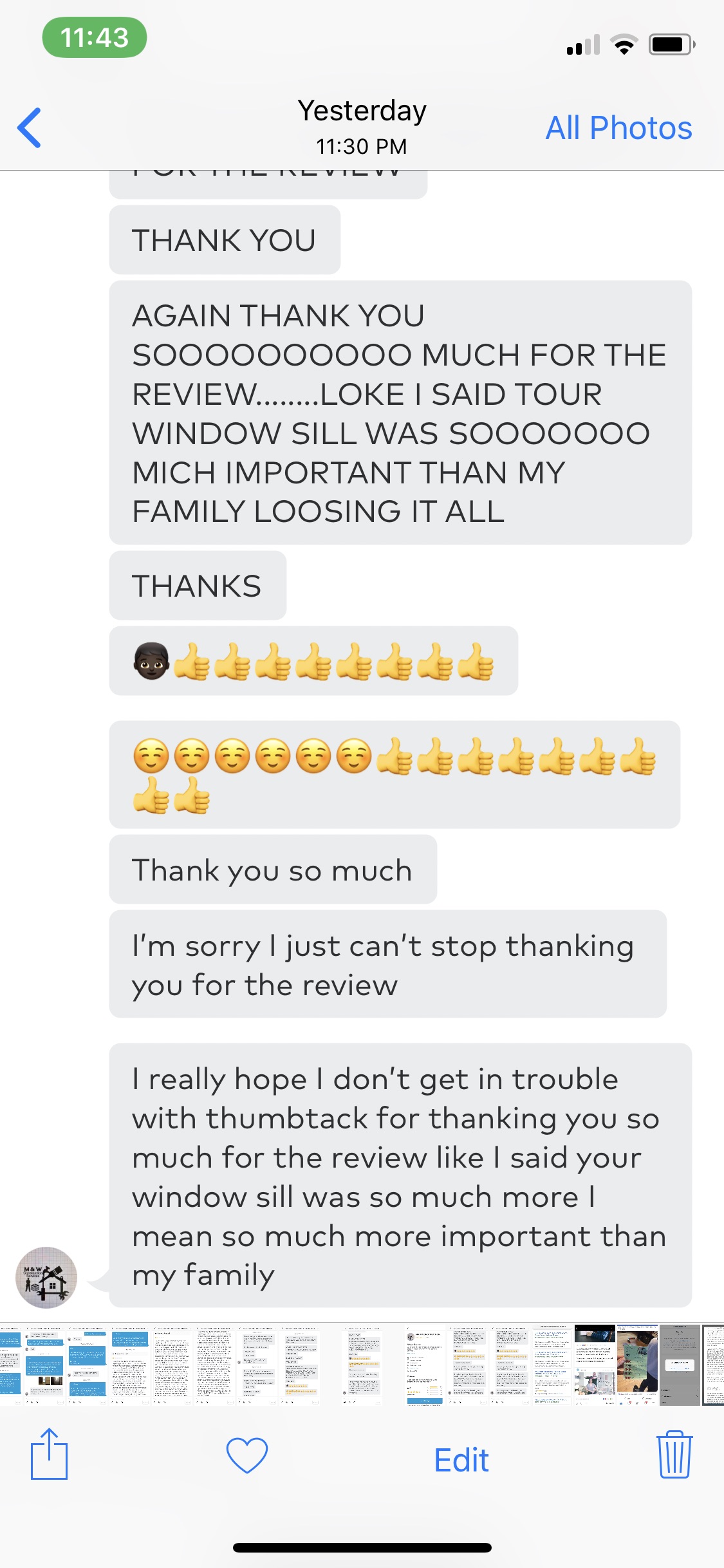Screen dimensions: 724x1568
Task: Tap the back chevron arrow
Action: point(30,127)
